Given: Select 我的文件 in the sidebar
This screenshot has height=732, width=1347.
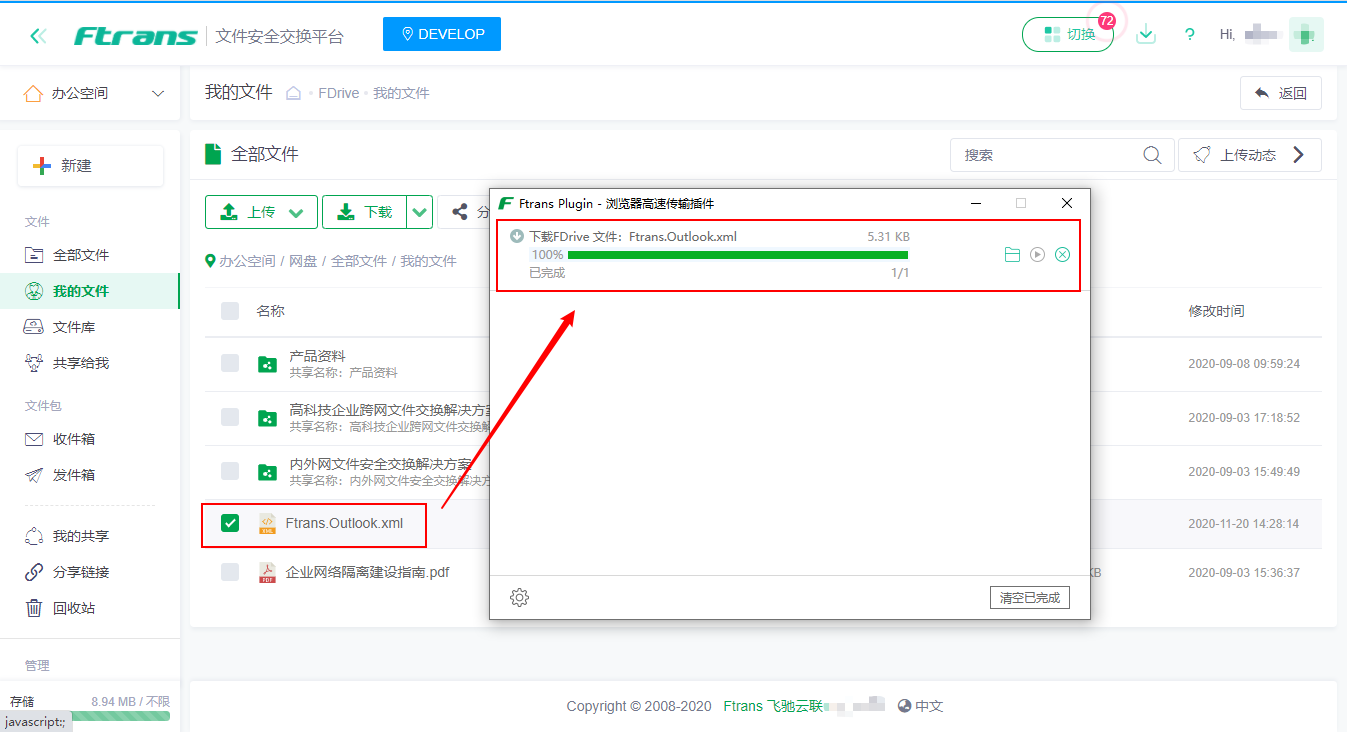Looking at the screenshot, I should click(x=80, y=291).
